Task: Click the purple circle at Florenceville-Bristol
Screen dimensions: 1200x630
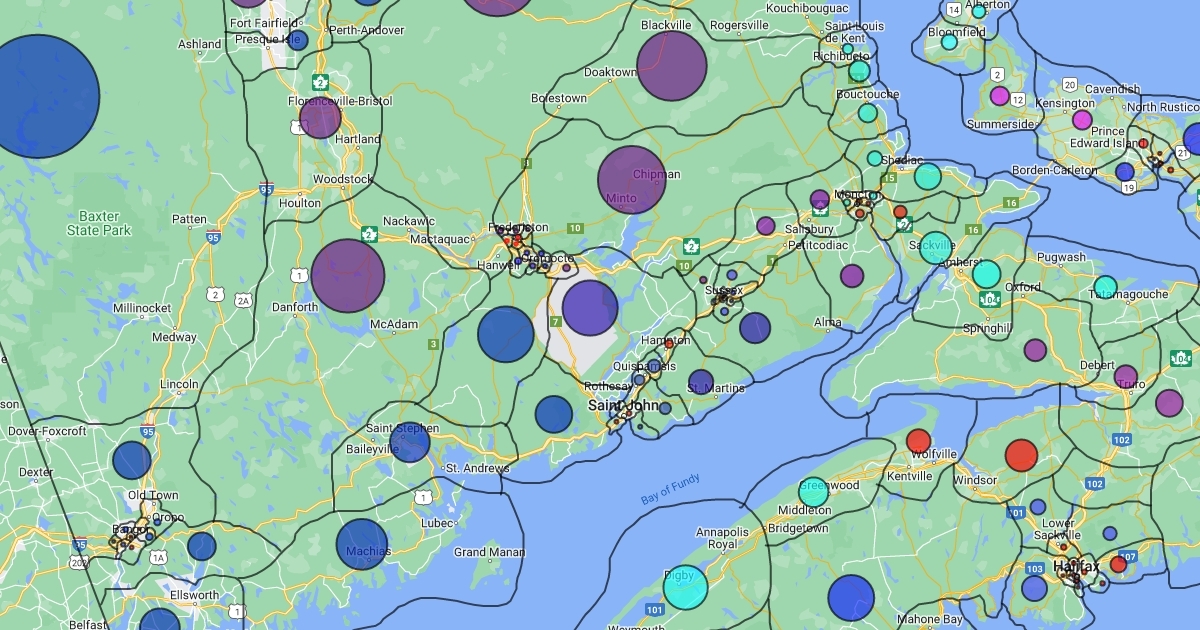Action: coord(320,117)
